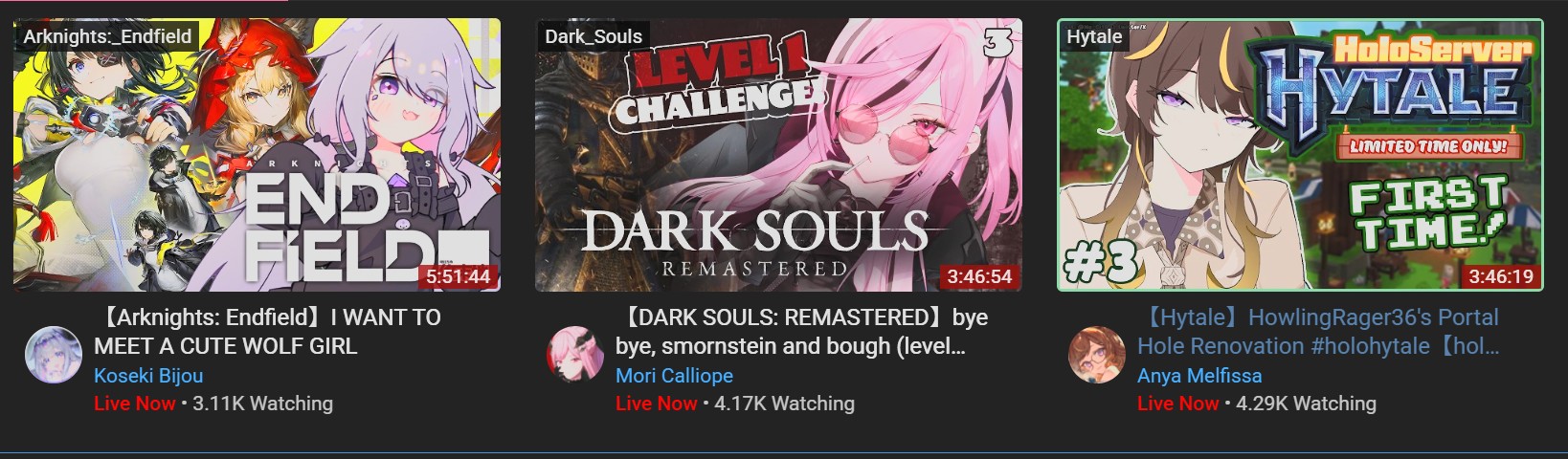This screenshot has height=459, width=1568.
Task: Click the 4.29K Watching viewer count
Action: click(1306, 404)
